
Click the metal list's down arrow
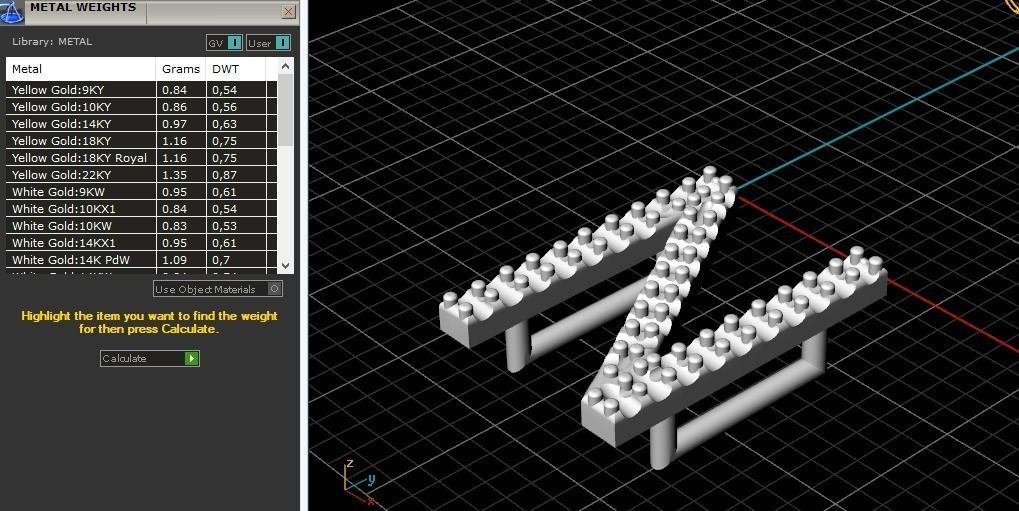click(285, 265)
